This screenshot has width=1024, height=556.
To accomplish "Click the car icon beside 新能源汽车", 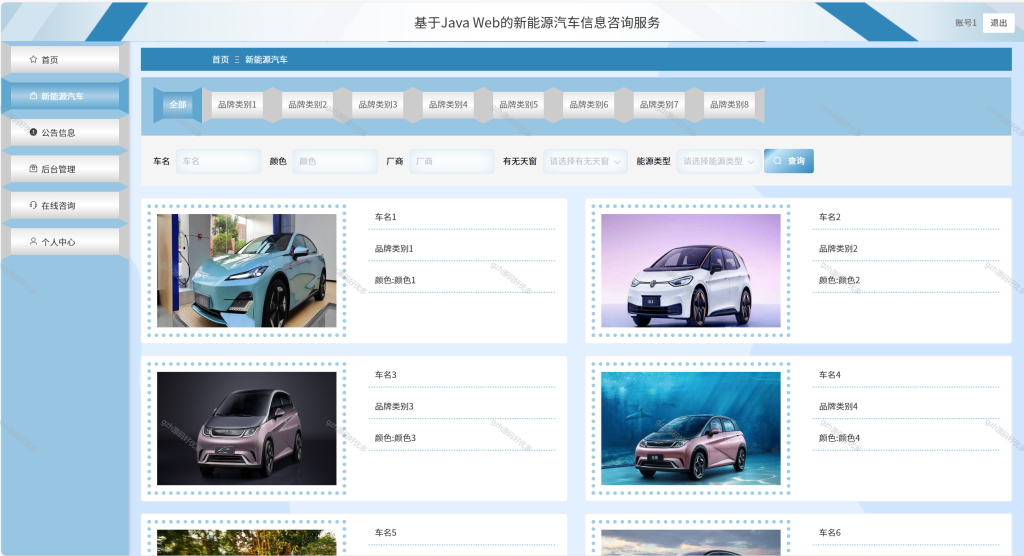I will (33, 96).
